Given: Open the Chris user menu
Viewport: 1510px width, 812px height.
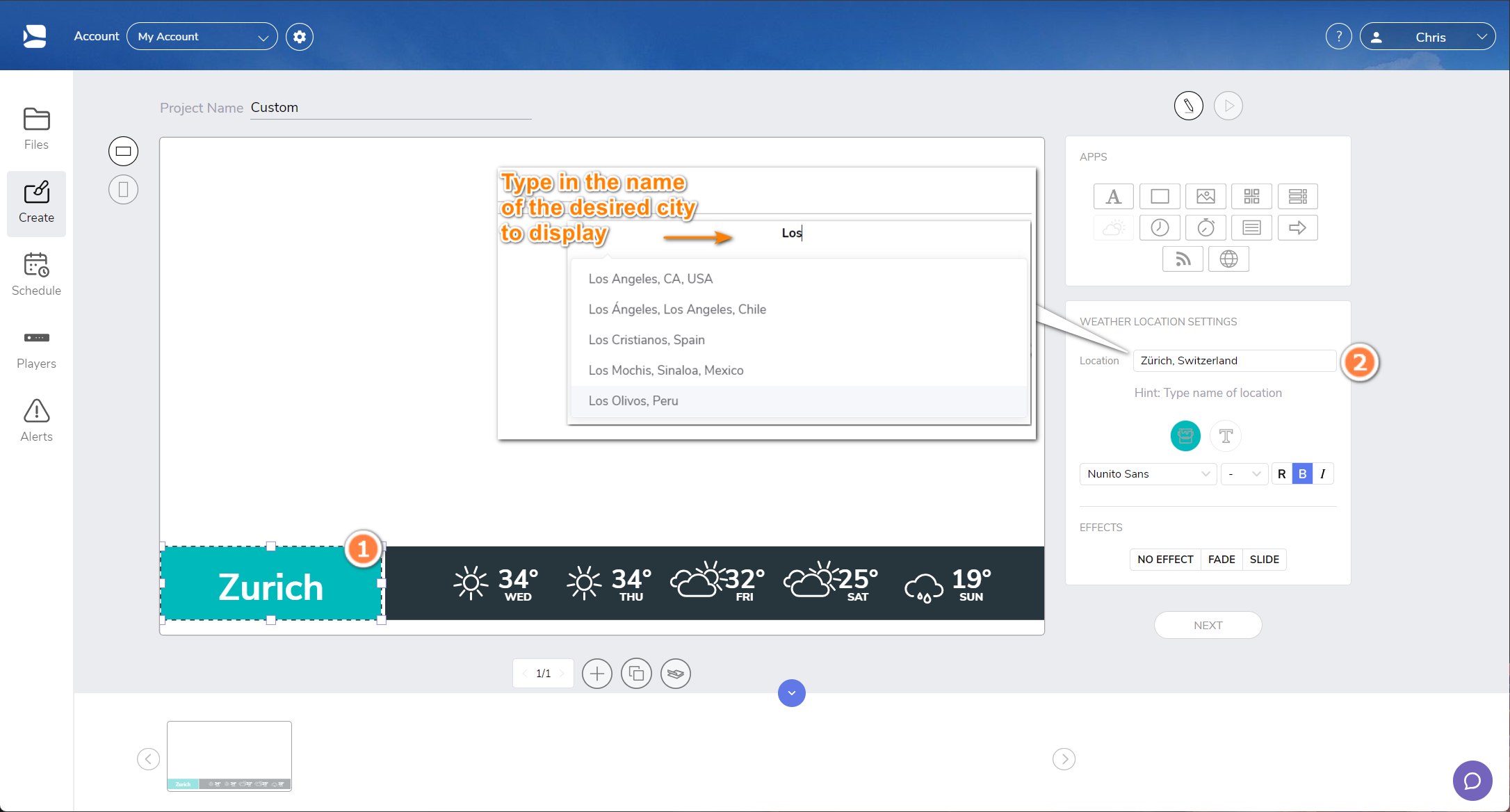Looking at the screenshot, I should pyautogui.click(x=1427, y=37).
